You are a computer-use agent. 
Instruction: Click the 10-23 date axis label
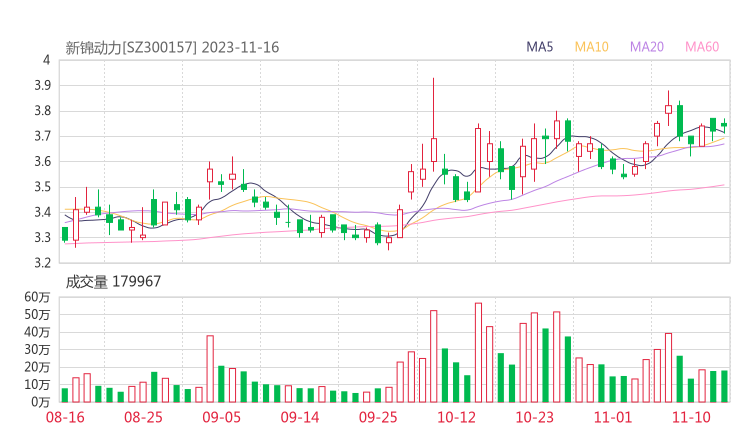pyautogui.click(x=534, y=417)
